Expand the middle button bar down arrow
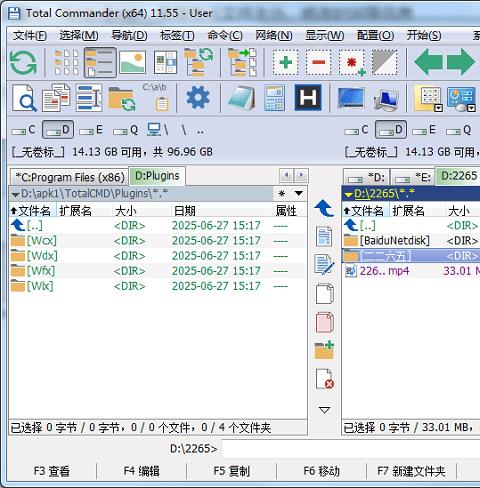Image resolution: width=480 pixels, height=488 pixels. click(x=324, y=410)
